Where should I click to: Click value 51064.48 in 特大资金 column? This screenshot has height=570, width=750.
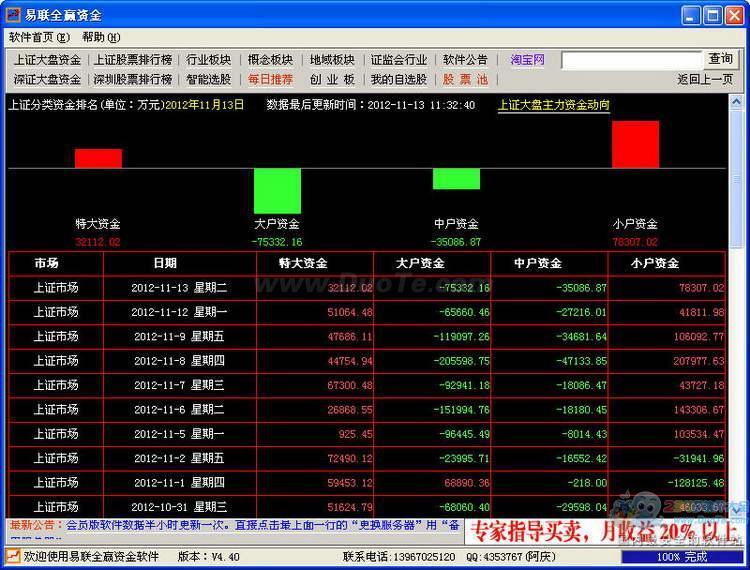coord(350,313)
